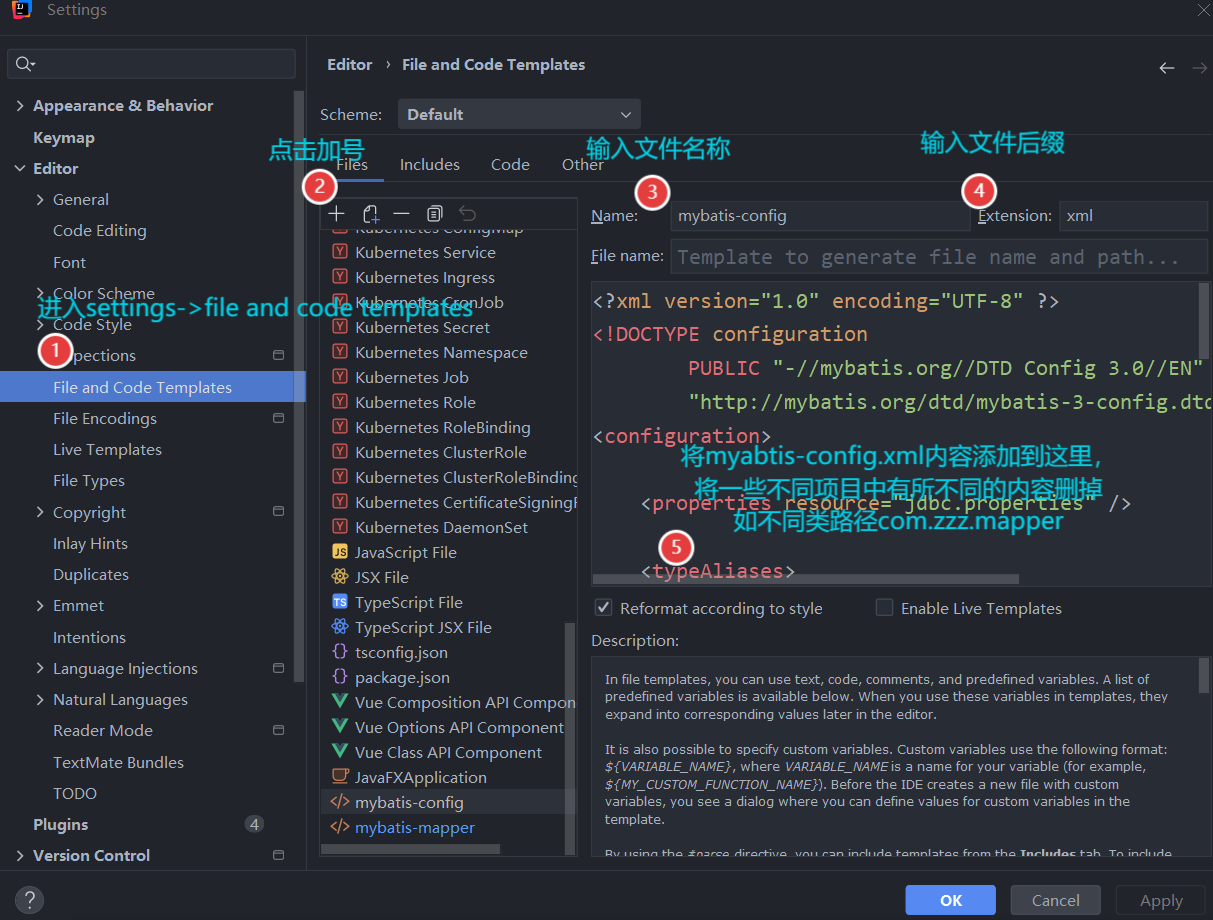Click the Reset to Default undo icon

(x=467, y=214)
